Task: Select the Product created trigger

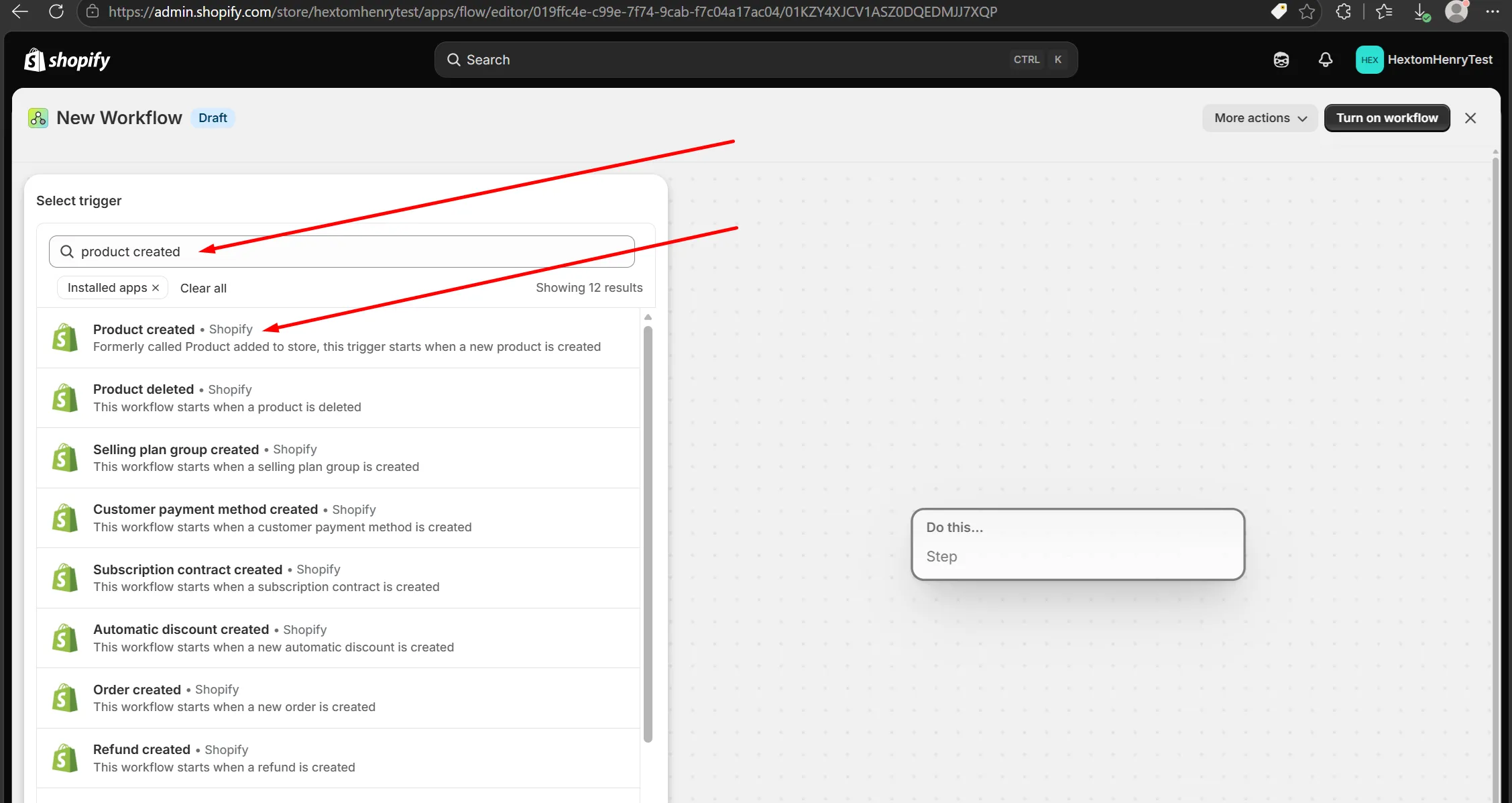Action: (339, 338)
